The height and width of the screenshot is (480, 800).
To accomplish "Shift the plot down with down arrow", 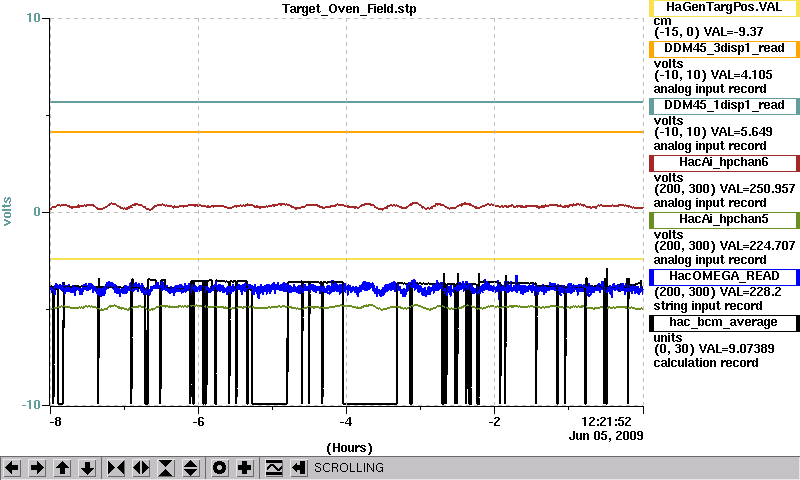I will [x=87, y=468].
